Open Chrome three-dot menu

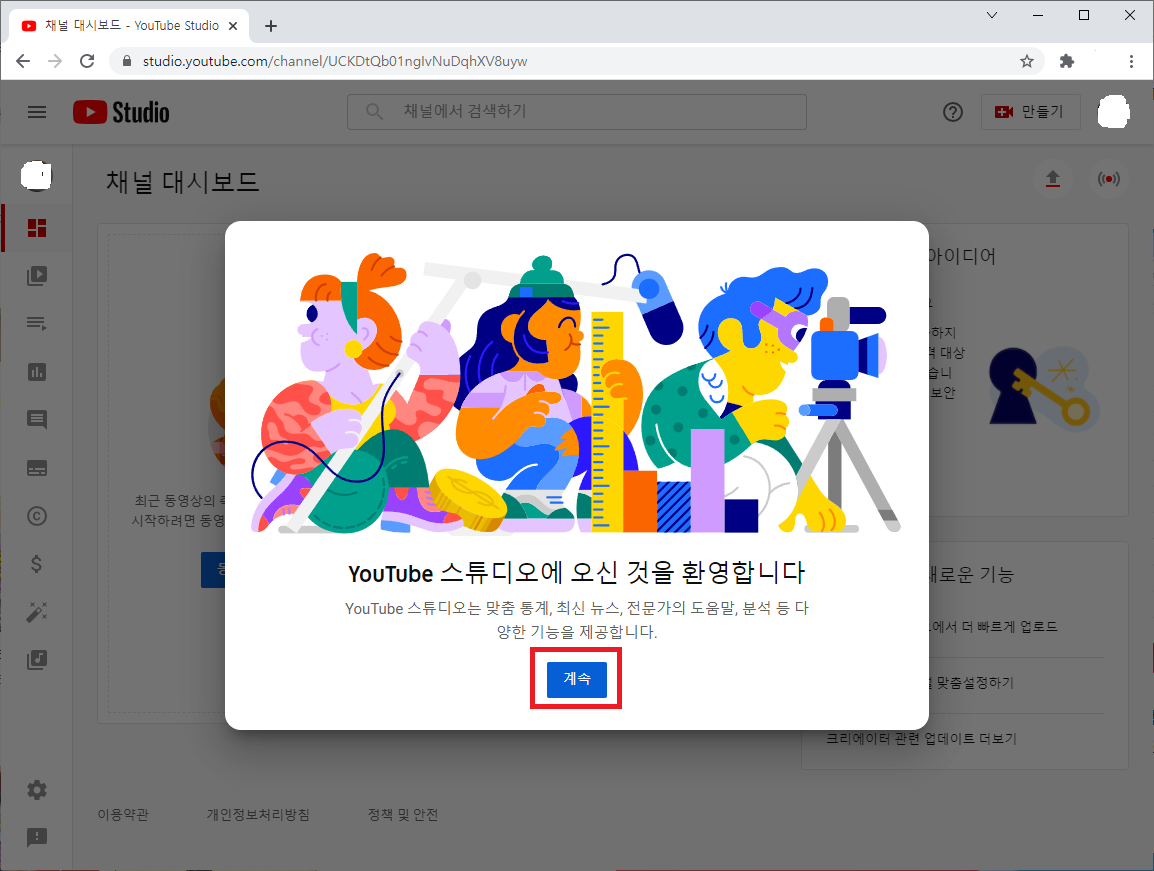pos(1131,61)
